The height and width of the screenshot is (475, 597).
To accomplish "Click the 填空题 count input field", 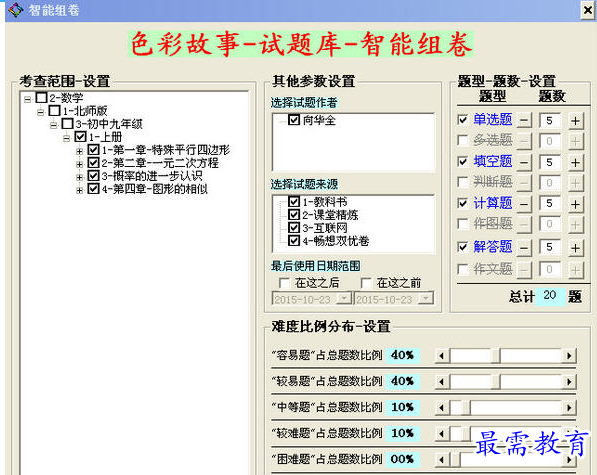I will coord(550,163).
